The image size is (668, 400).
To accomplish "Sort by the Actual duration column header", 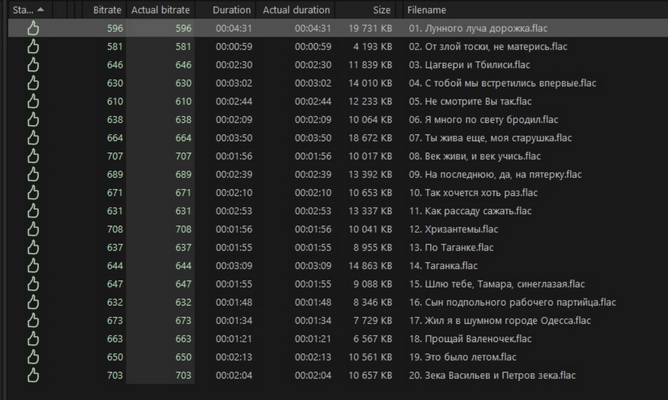I will [296, 10].
